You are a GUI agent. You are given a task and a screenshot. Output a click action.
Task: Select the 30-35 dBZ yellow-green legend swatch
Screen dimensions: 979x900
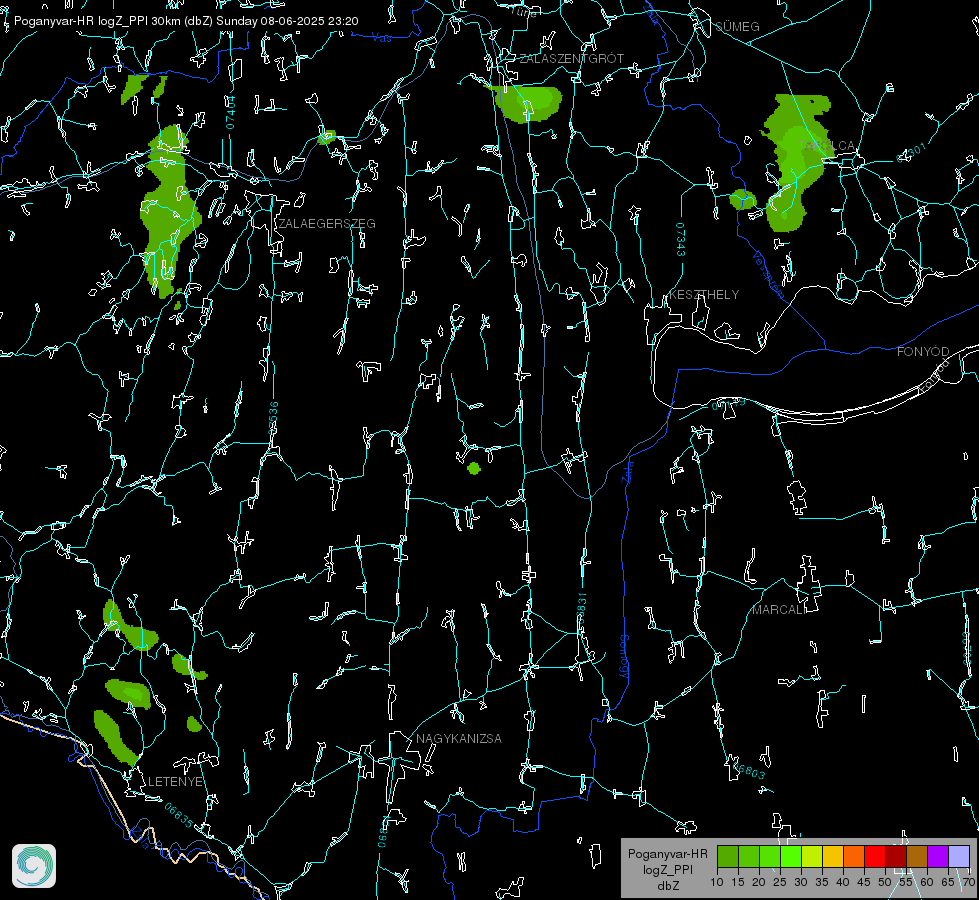[812, 856]
